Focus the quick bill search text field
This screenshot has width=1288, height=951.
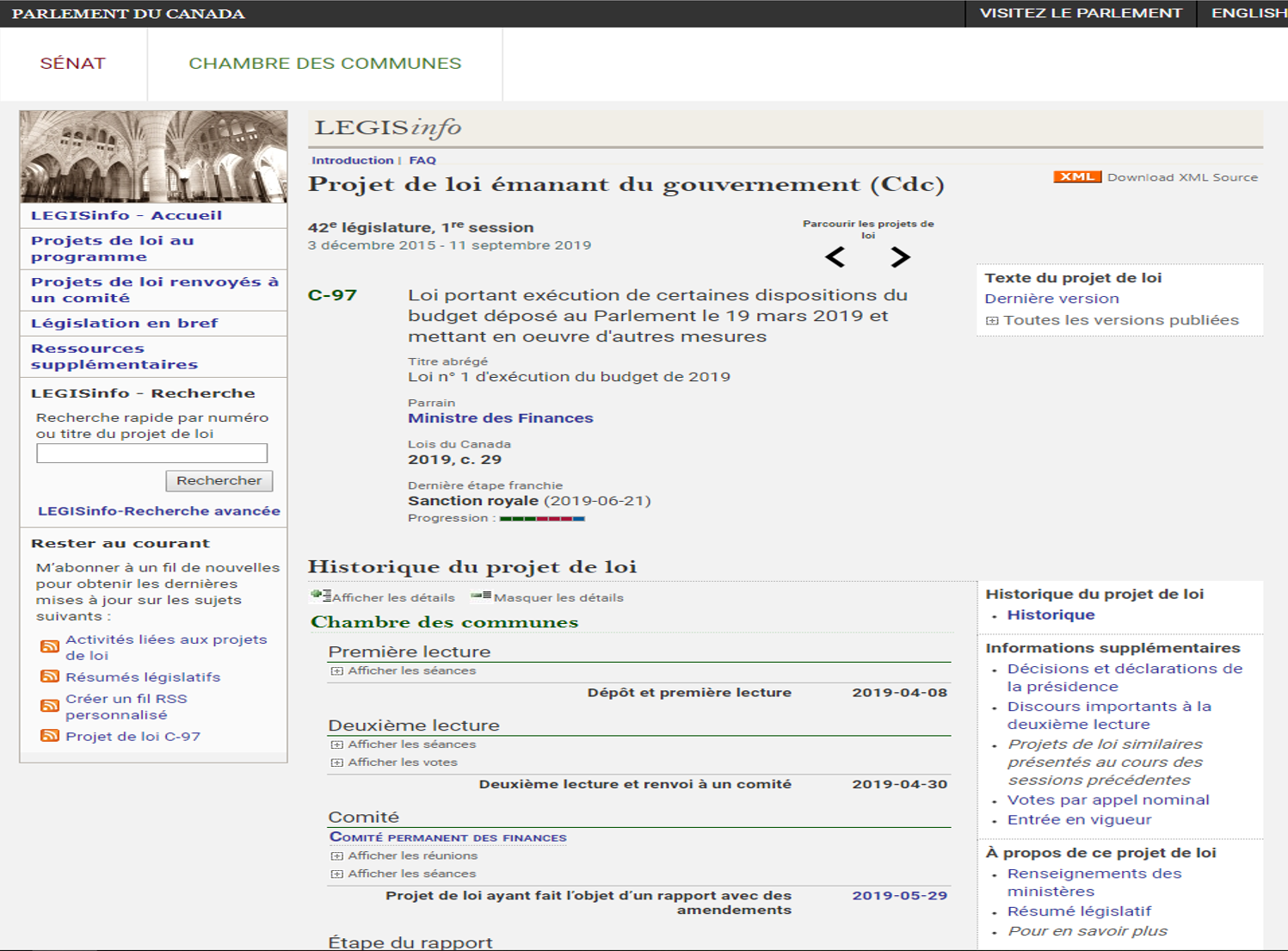click(151, 454)
